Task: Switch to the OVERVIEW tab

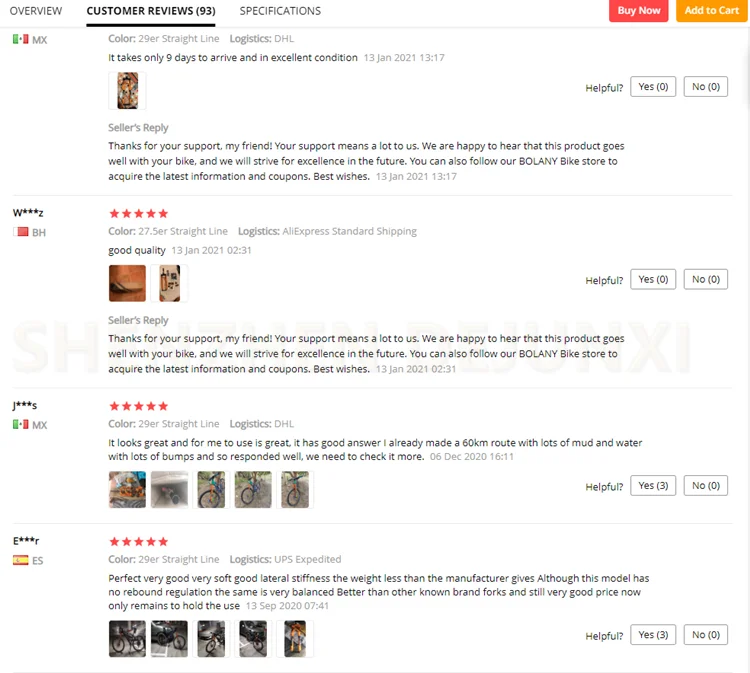Action: point(36,11)
